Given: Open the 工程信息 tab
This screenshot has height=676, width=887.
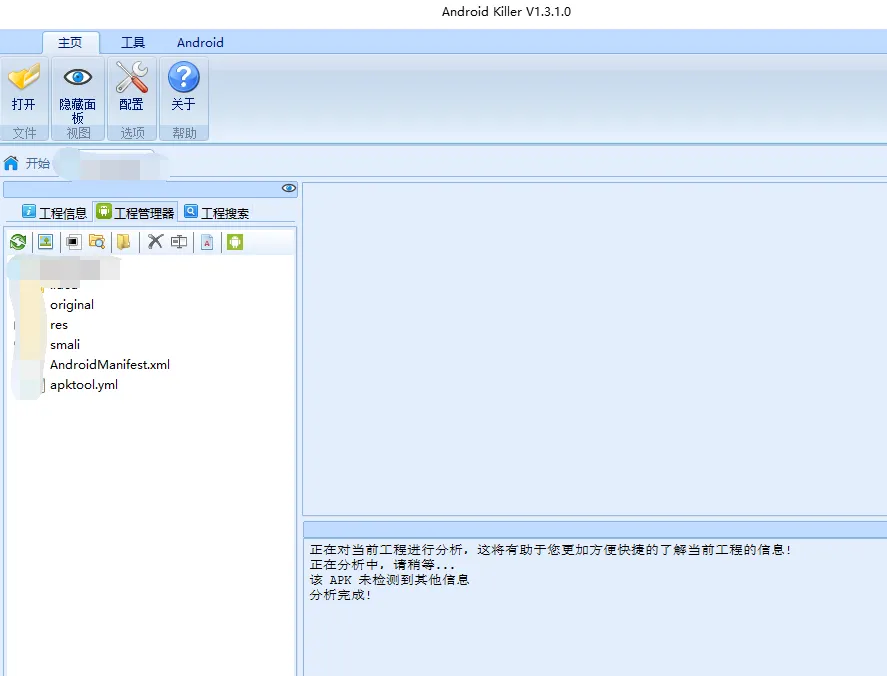Looking at the screenshot, I should 54,212.
